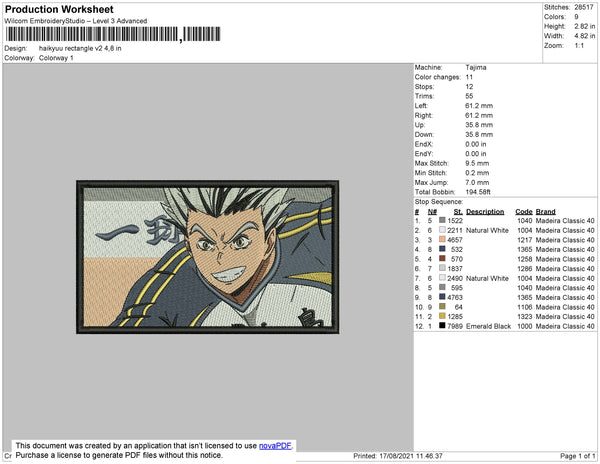Select the 'Brand' column header

(x=545, y=212)
